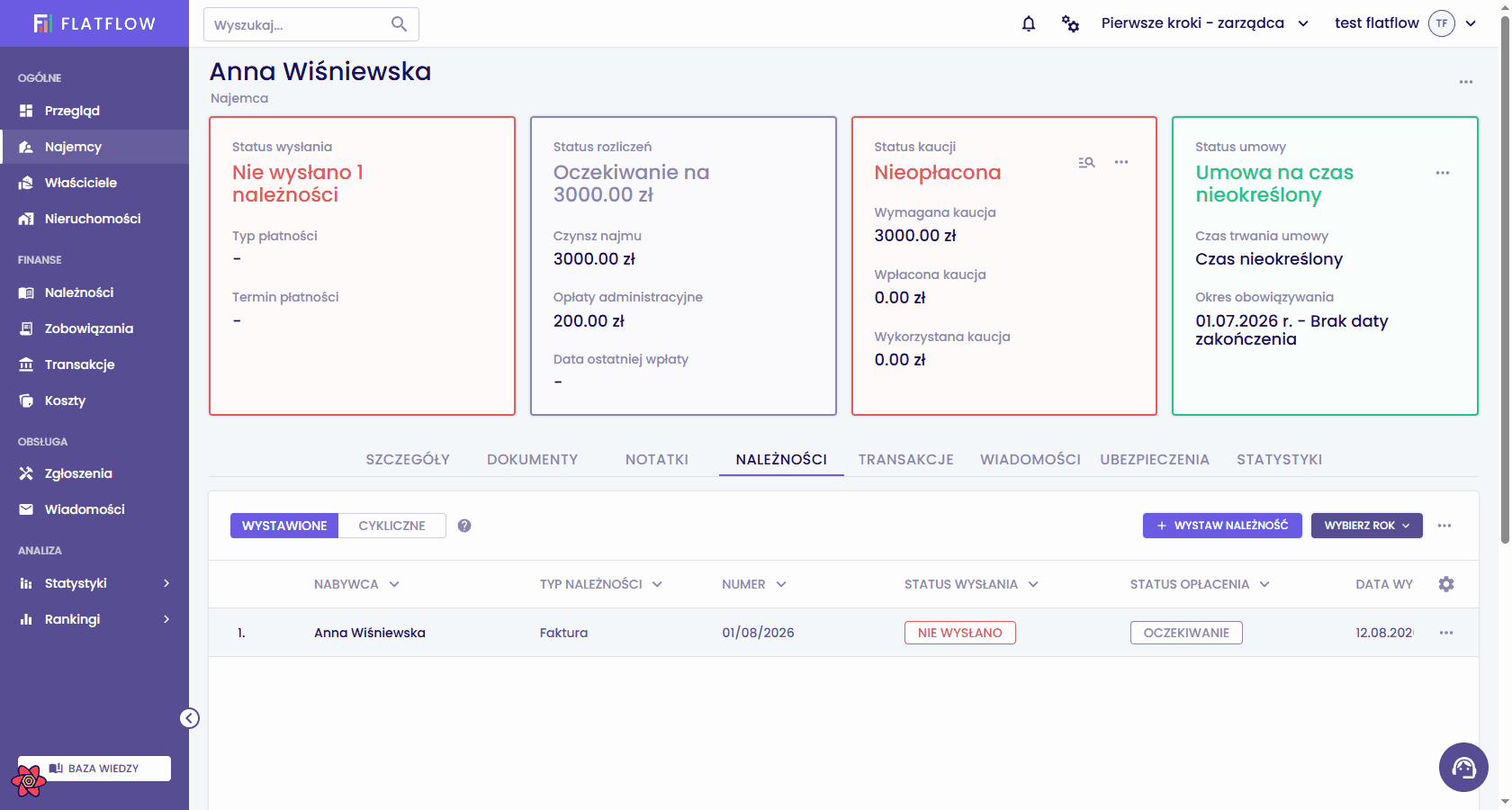This screenshot has height=810, width=1512.
Task: Open Zgłoszenia in the sidebar
Action: point(94,473)
